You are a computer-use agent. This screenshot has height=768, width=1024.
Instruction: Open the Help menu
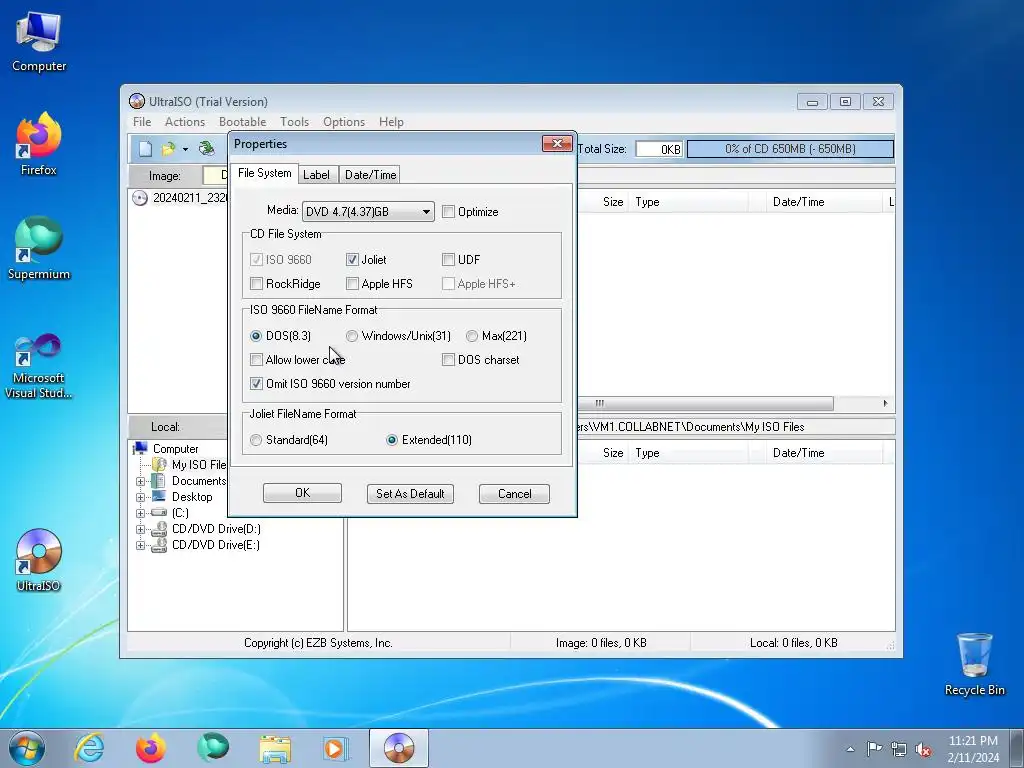[x=391, y=121]
